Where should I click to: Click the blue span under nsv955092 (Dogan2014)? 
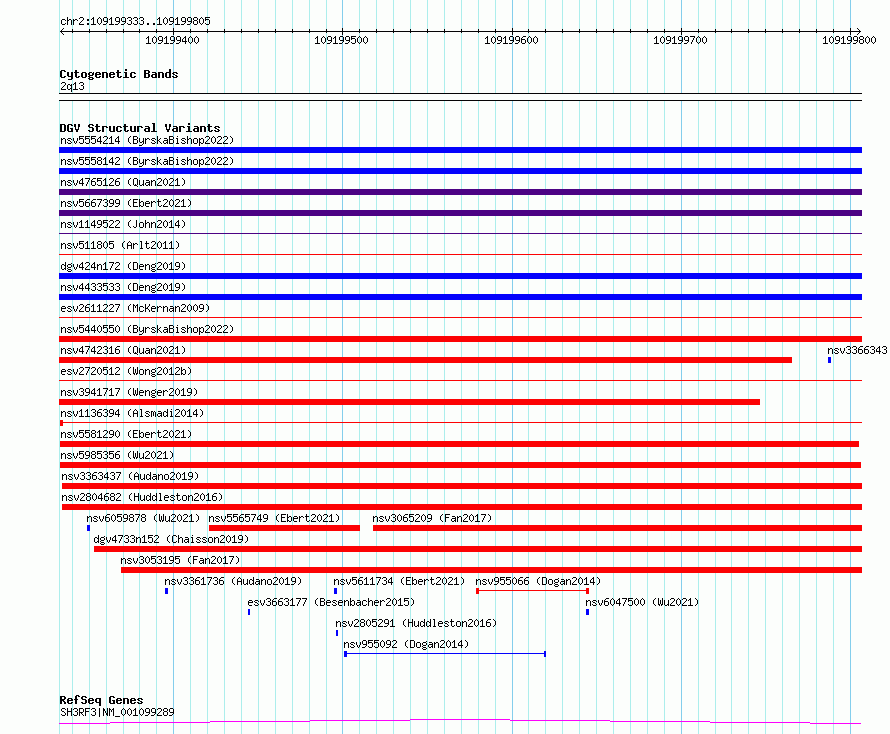445,655
